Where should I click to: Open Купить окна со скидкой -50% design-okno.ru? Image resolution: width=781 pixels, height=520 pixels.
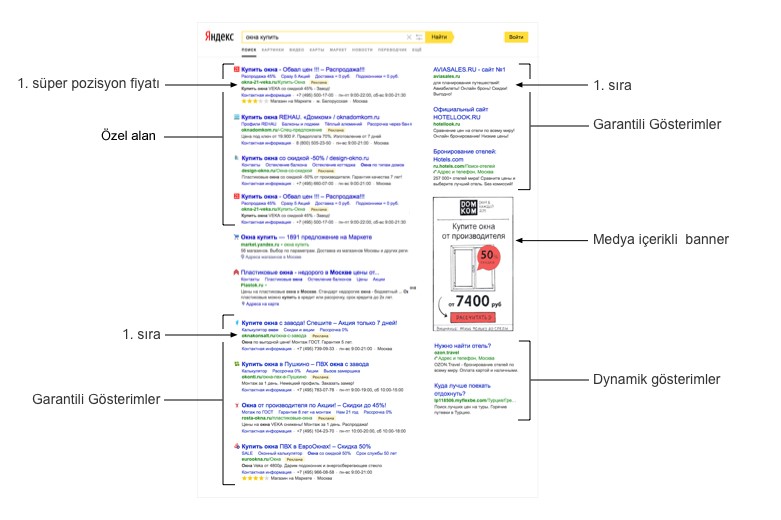click(305, 158)
